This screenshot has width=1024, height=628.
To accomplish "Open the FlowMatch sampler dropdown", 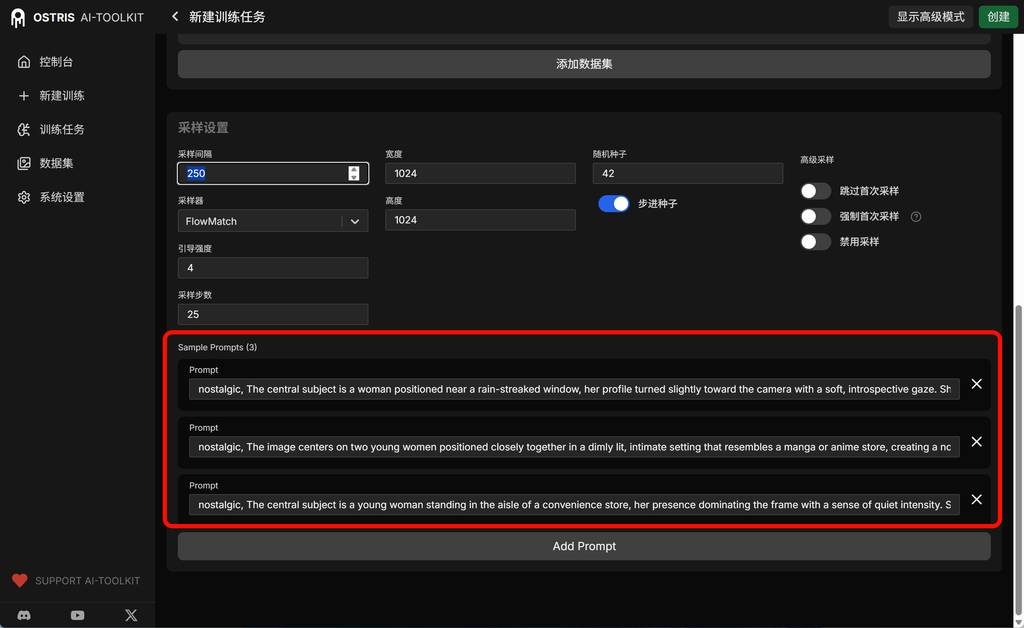I will pos(272,221).
